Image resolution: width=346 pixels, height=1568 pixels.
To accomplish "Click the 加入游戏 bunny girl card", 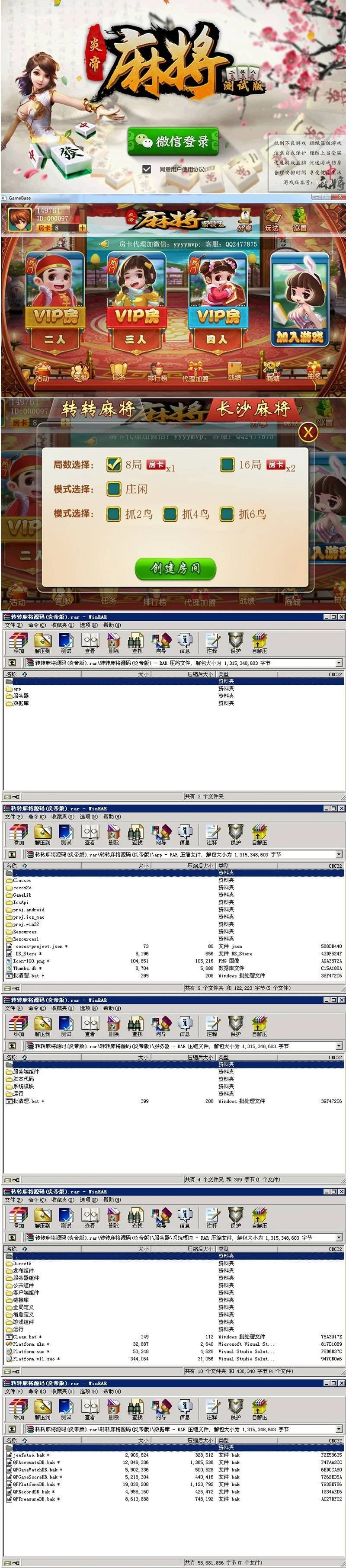I will tap(299, 301).
